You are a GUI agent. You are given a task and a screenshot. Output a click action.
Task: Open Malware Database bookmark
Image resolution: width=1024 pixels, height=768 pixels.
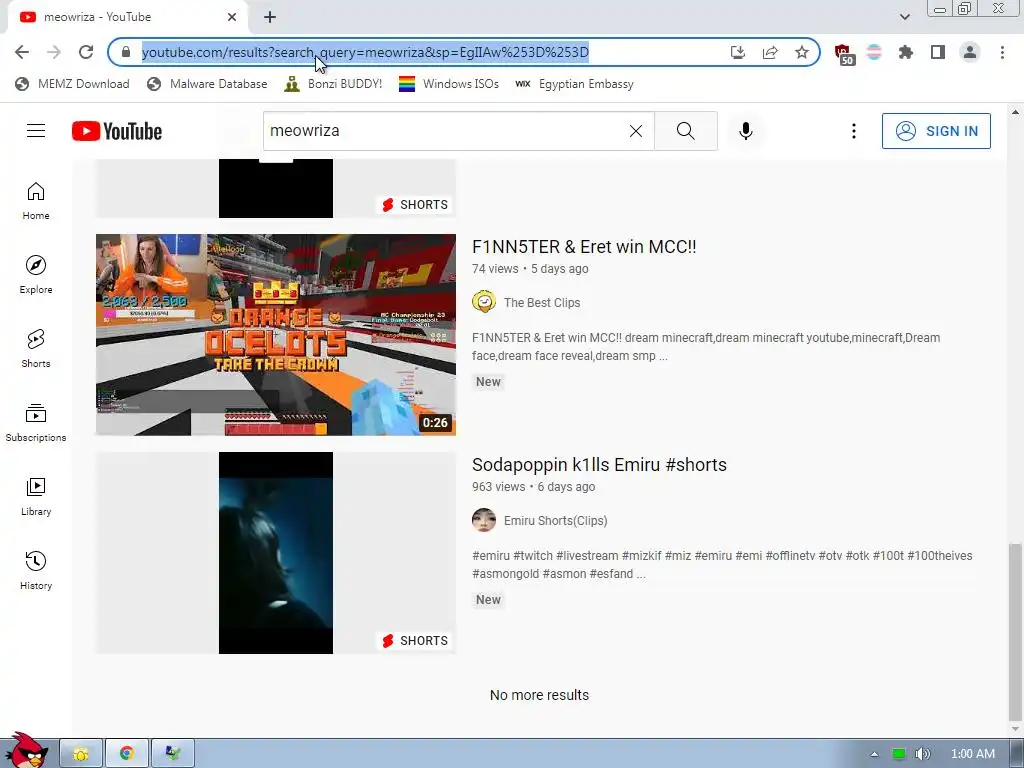[207, 84]
